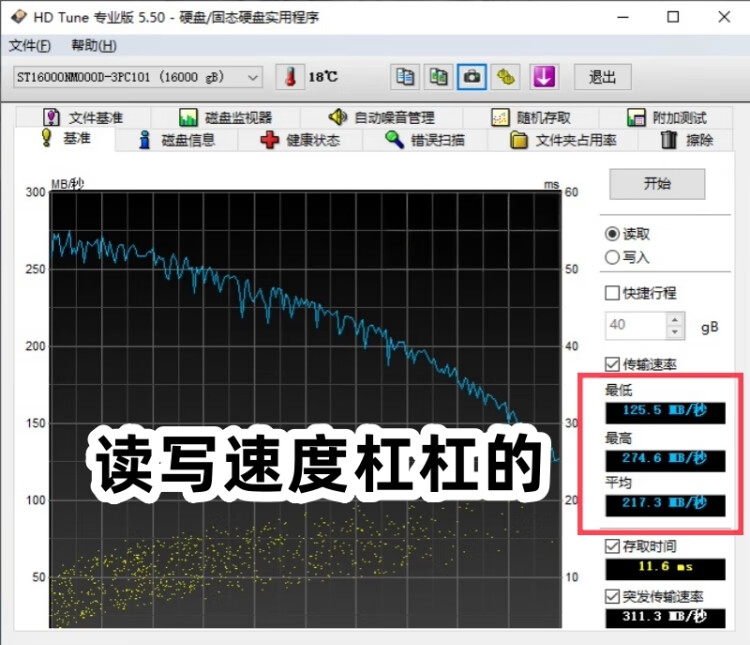The width and height of the screenshot is (750, 645).
Task: Decrease short stroke value with down arrow
Action: (x=675, y=332)
